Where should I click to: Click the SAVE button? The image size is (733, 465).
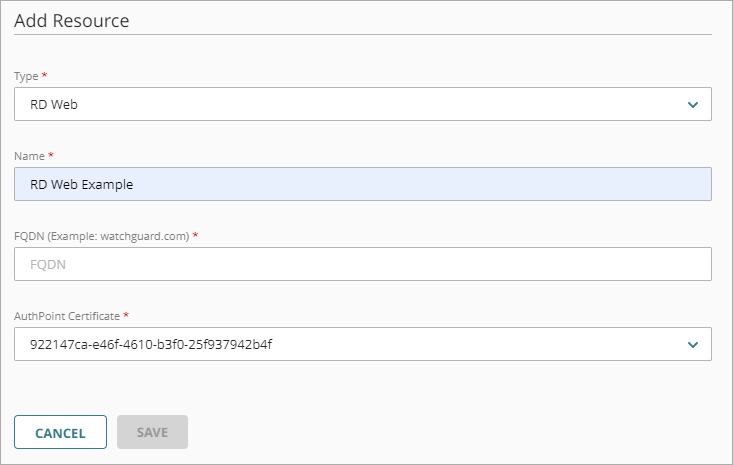coord(152,432)
